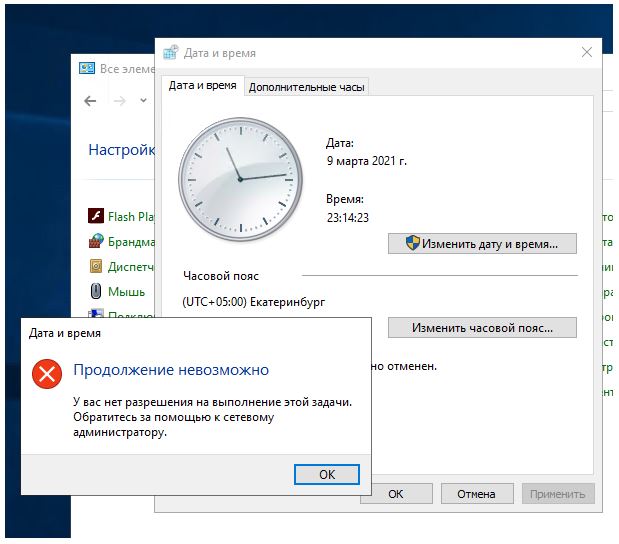This screenshot has height=544, width=619.
Task: Select the Дата и время tab
Action: [202, 86]
